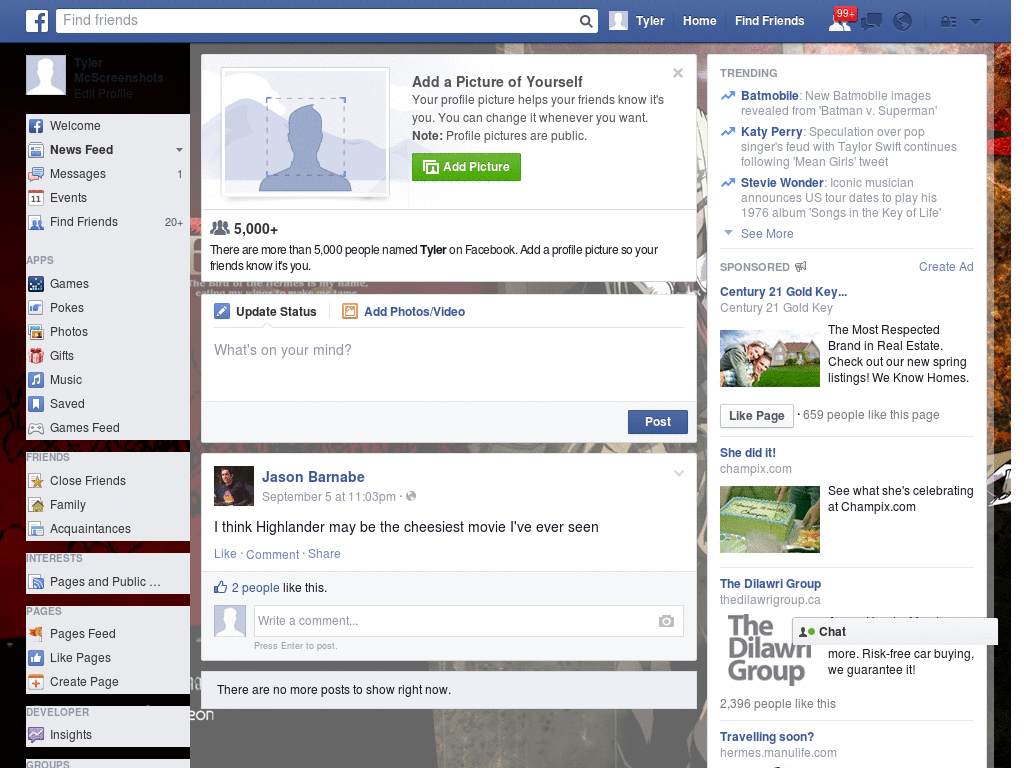Click the Family house icon
The height and width of the screenshot is (768, 1024).
coord(36,505)
